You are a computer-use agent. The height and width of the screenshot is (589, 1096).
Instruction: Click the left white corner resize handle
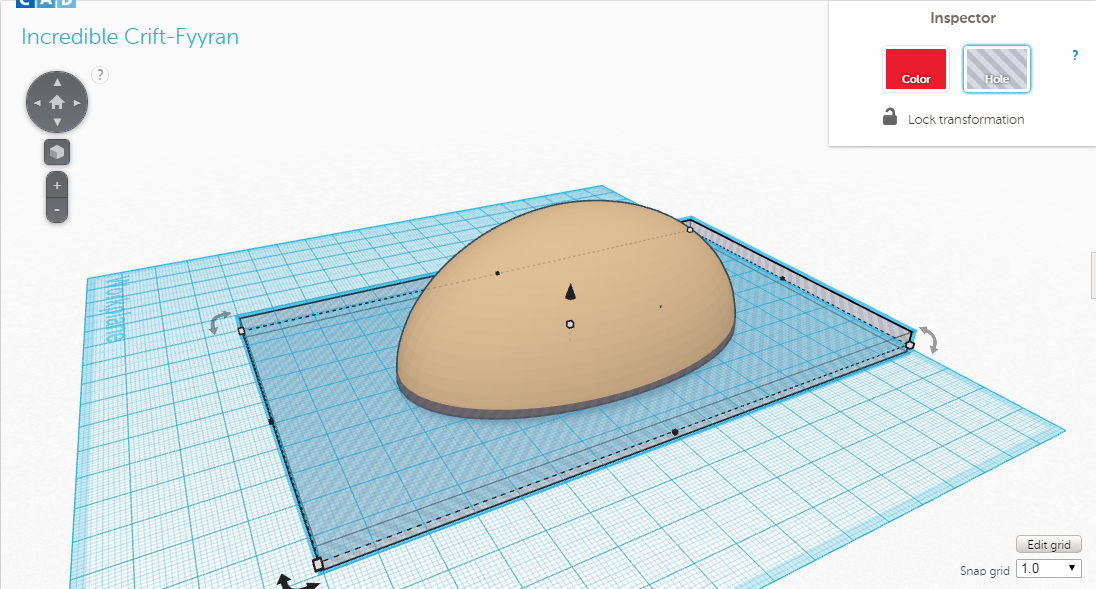pos(242,331)
